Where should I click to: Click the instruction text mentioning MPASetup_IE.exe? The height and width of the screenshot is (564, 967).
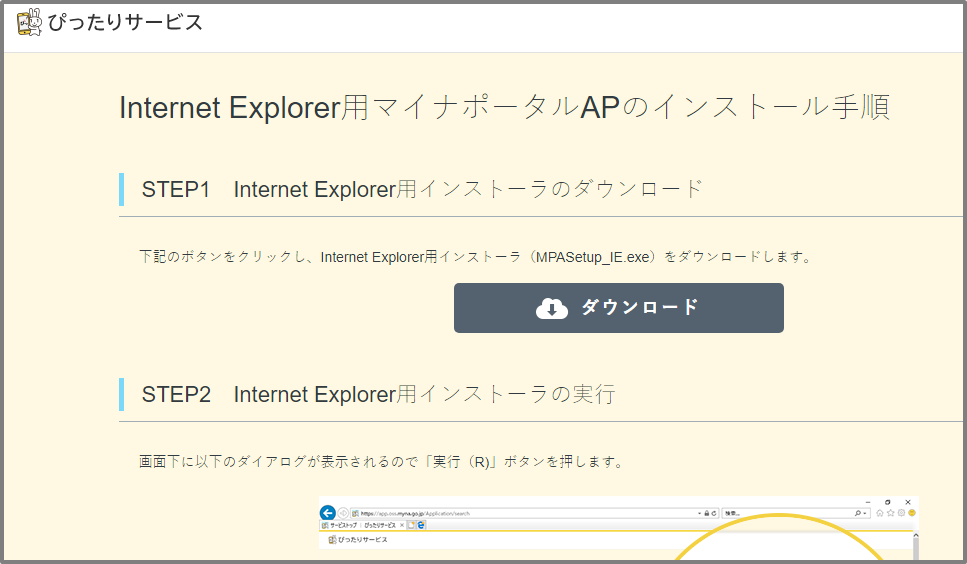[475, 257]
